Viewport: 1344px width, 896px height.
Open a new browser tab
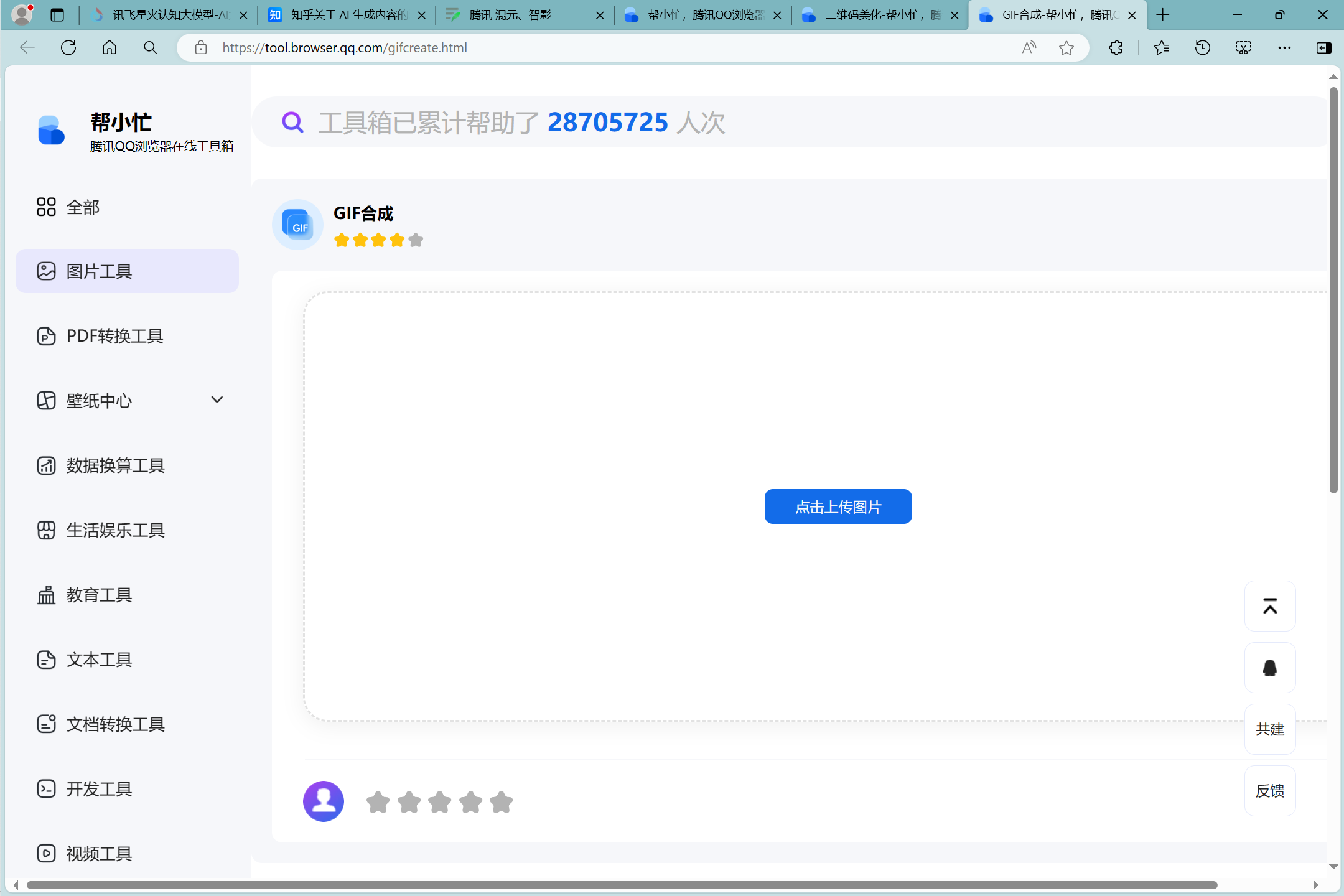tap(1163, 15)
